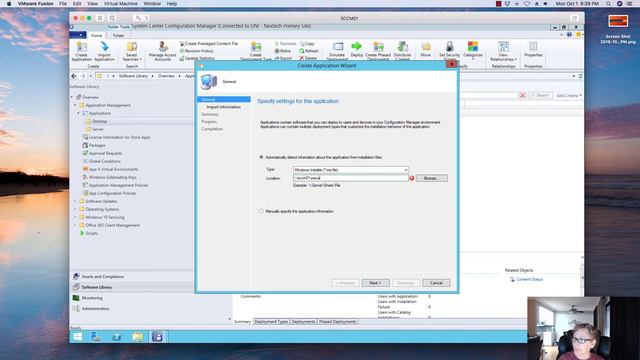The width and height of the screenshot is (640, 360).
Task: Click Retire in the ribbon
Action: (x=283, y=51)
